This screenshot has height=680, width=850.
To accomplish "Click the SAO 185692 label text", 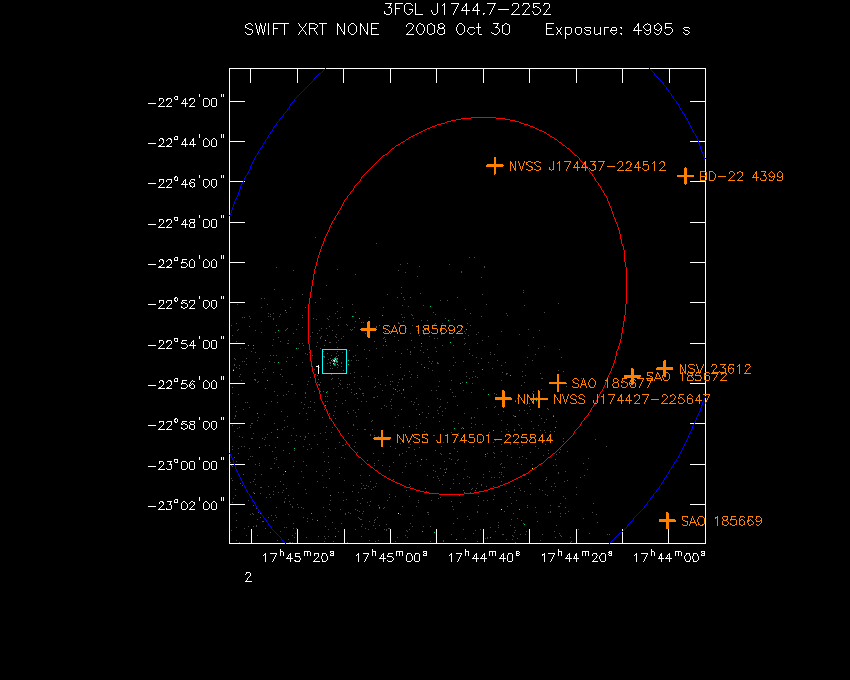I will 423,330.
